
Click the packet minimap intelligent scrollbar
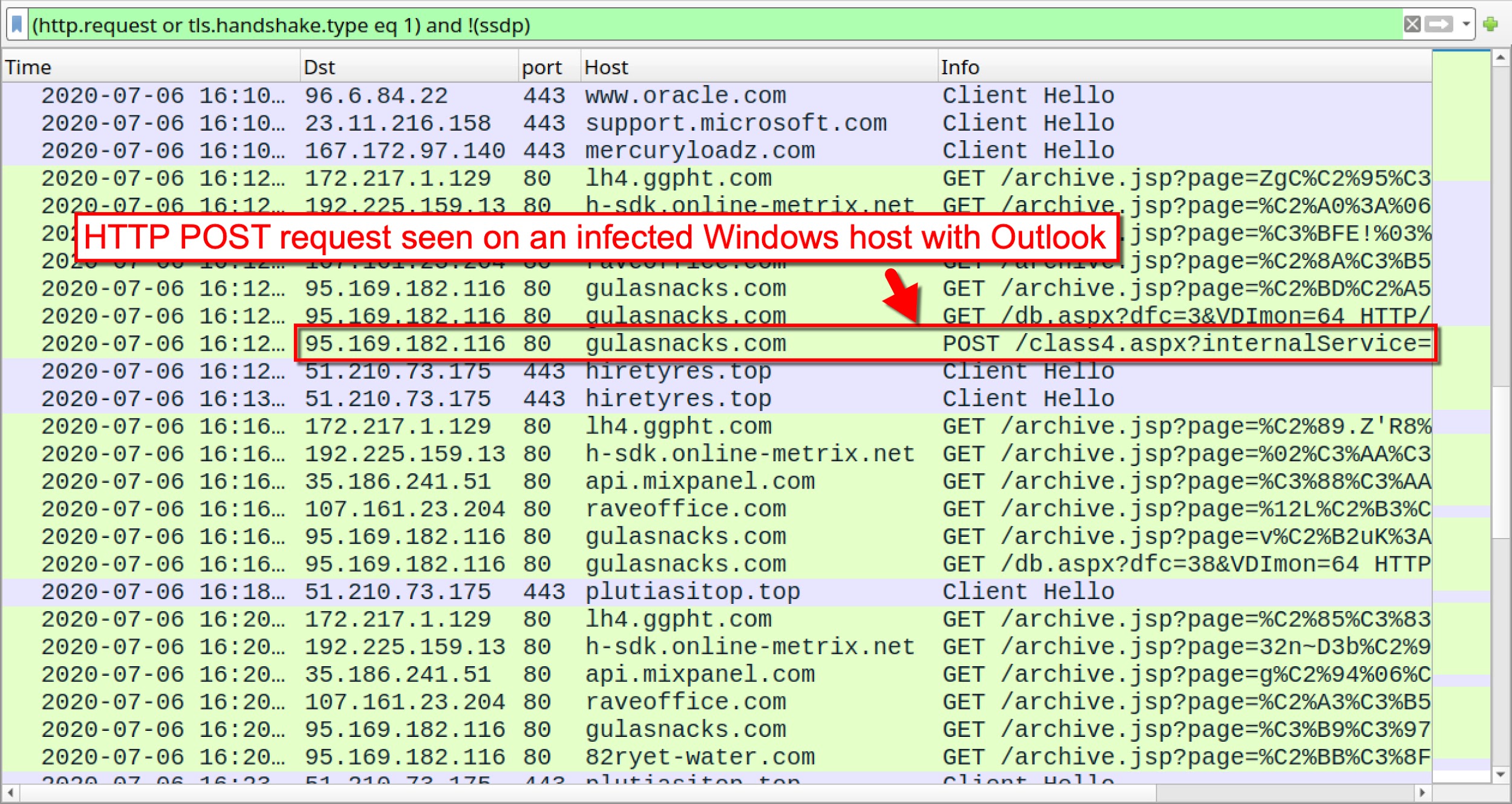pos(1461,417)
